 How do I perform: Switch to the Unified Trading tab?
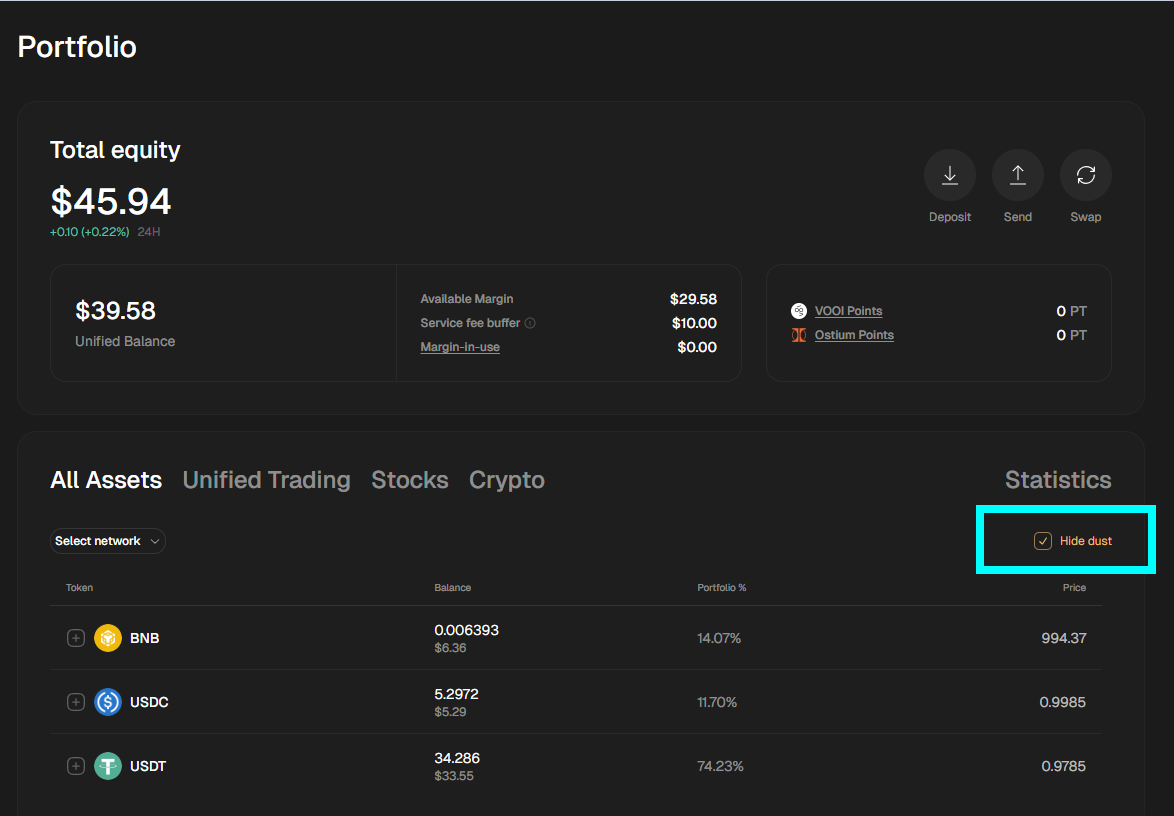(266, 480)
